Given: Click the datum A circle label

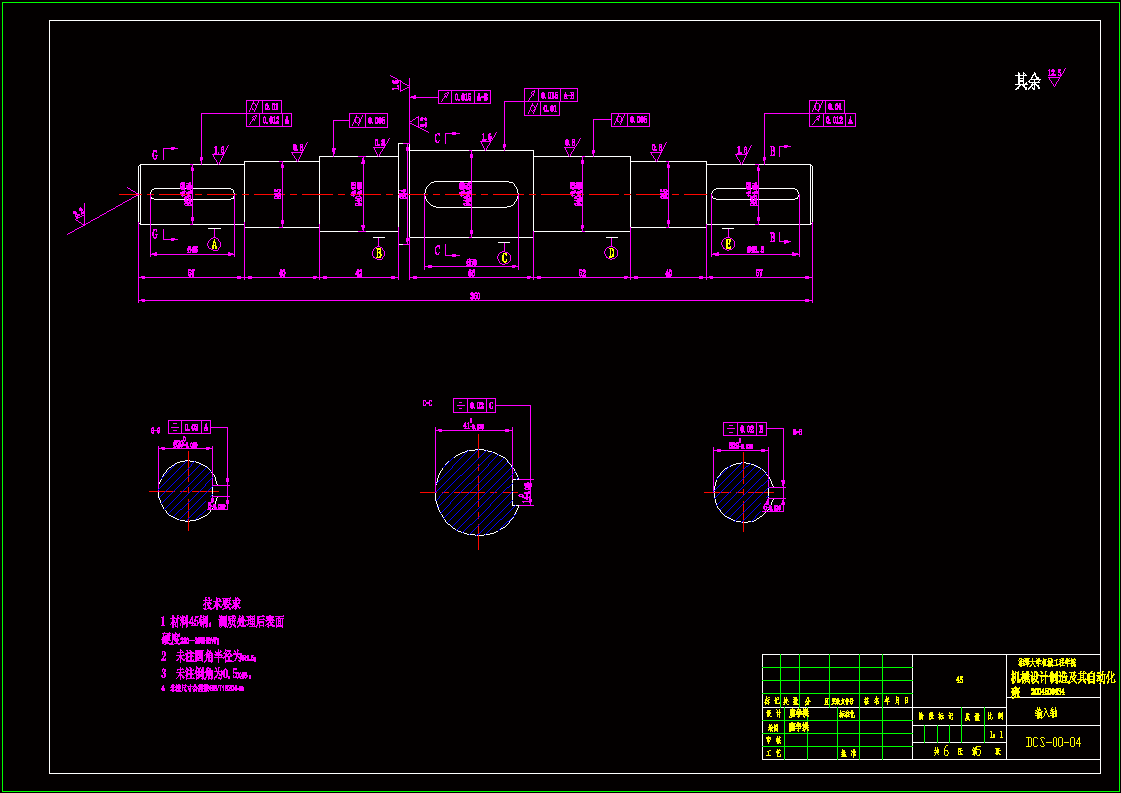Looking at the screenshot, I should (x=214, y=245).
